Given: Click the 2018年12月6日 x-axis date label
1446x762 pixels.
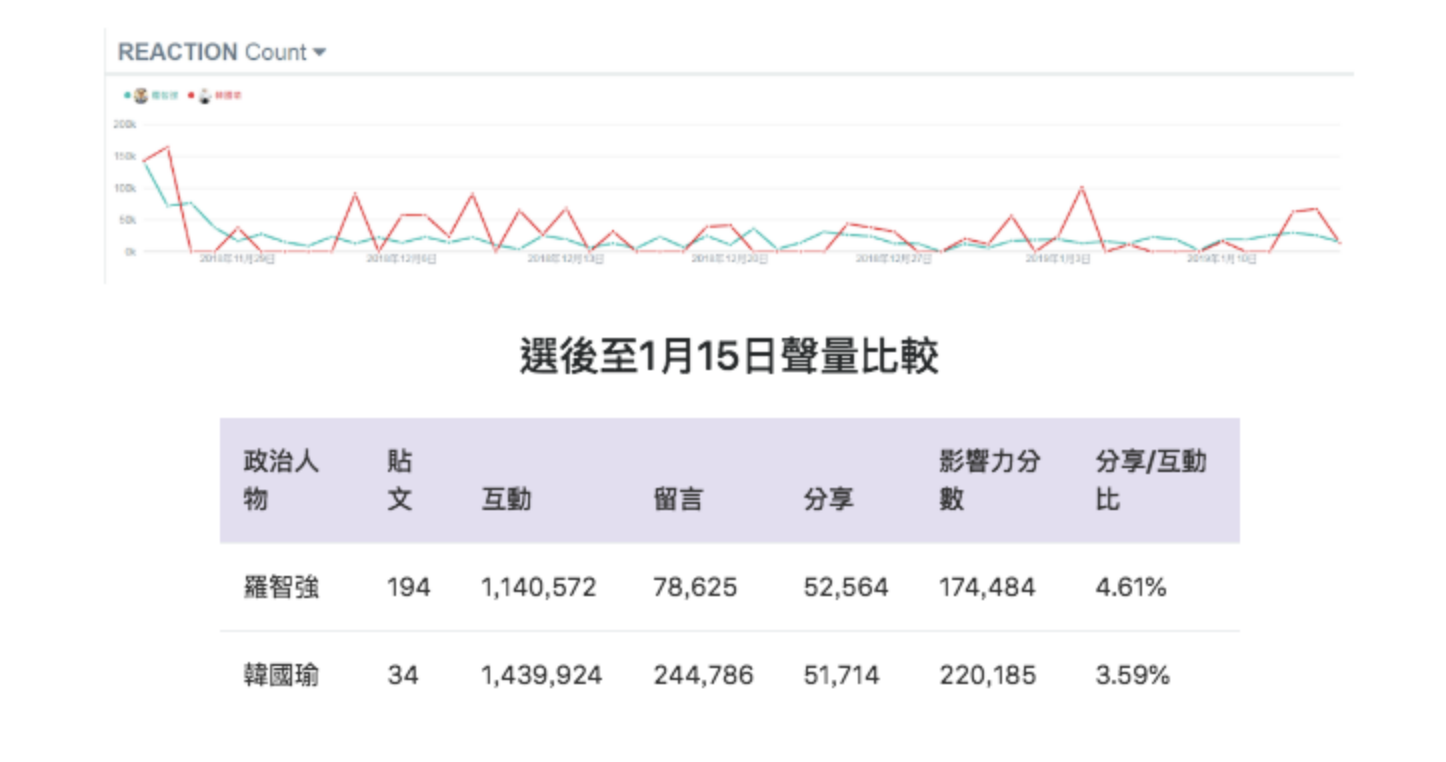Looking at the screenshot, I should coord(401,258).
